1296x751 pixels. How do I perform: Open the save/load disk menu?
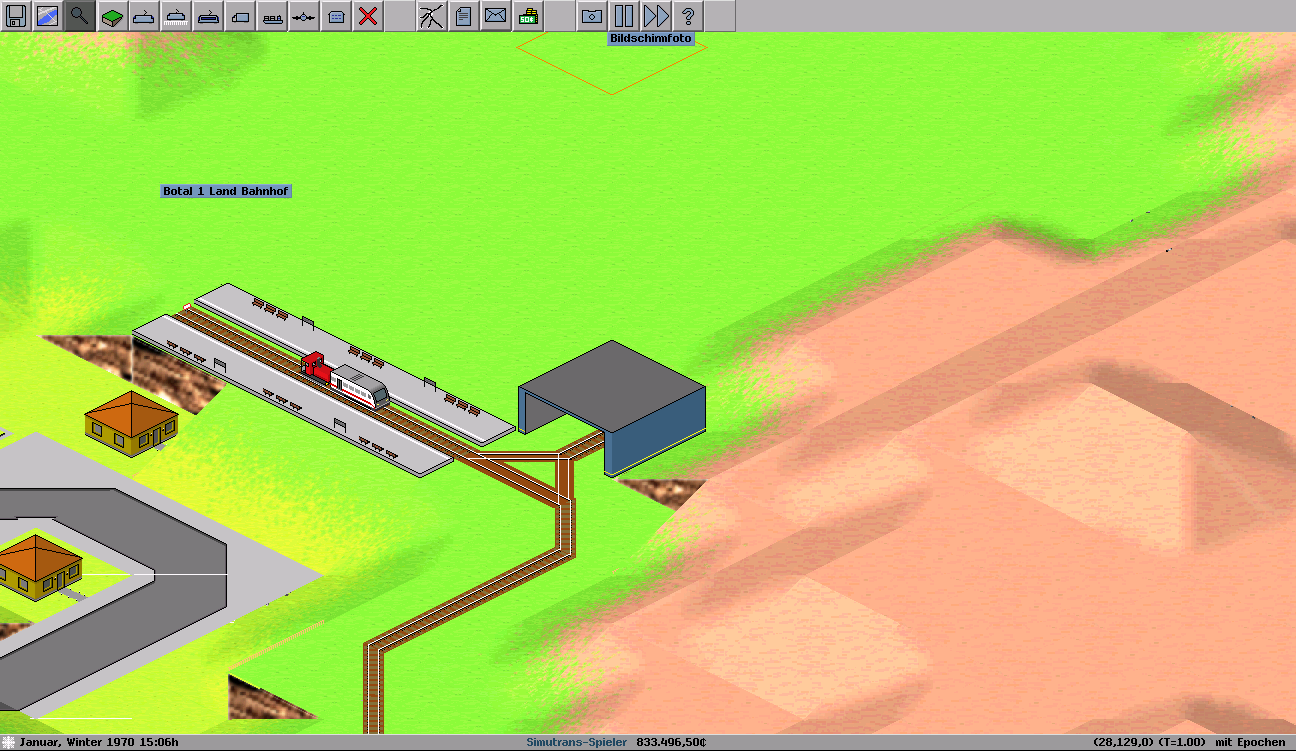[16, 16]
